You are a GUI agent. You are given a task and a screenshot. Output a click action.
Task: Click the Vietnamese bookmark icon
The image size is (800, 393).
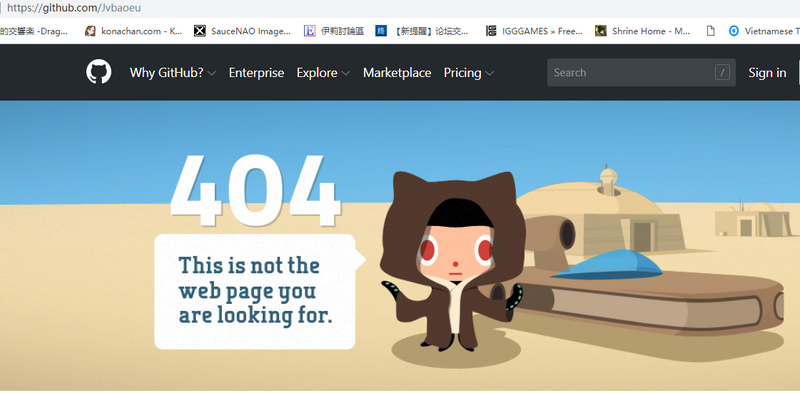734,31
